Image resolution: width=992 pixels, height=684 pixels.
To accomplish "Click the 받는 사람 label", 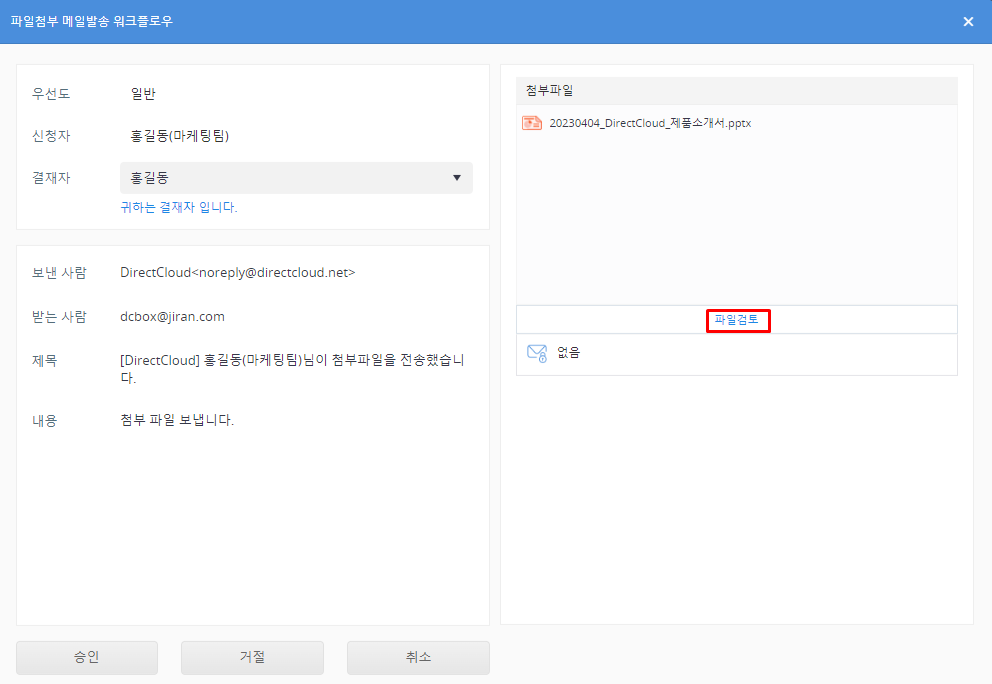I will click(x=59, y=316).
